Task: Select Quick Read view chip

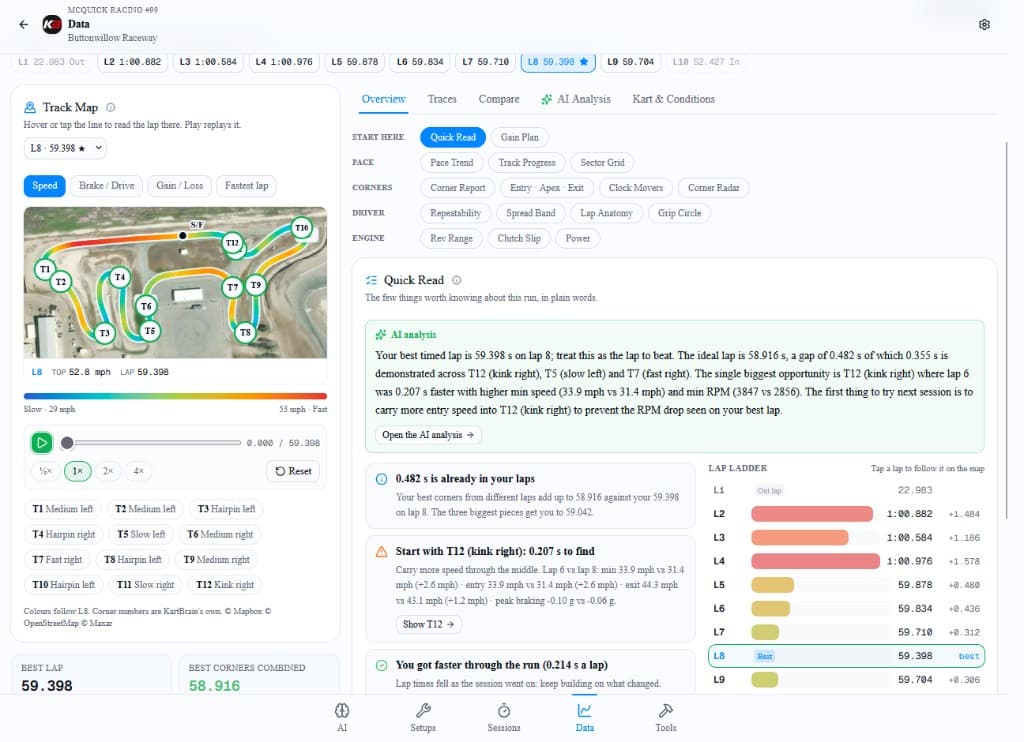Action: pos(453,137)
